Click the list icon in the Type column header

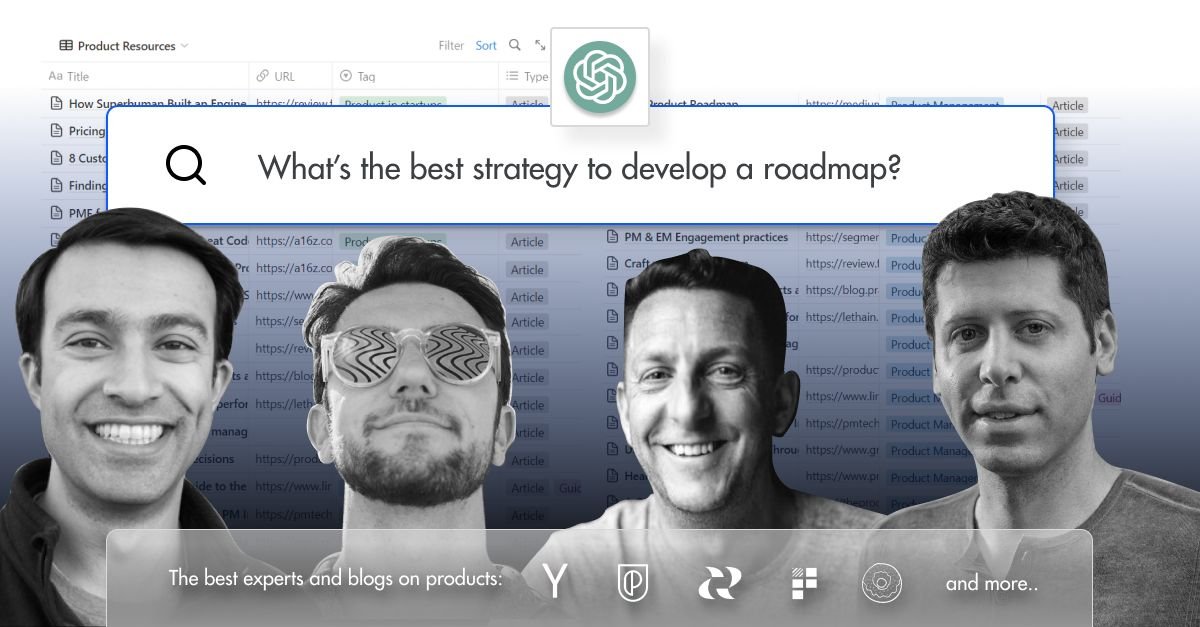click(510, 76)
